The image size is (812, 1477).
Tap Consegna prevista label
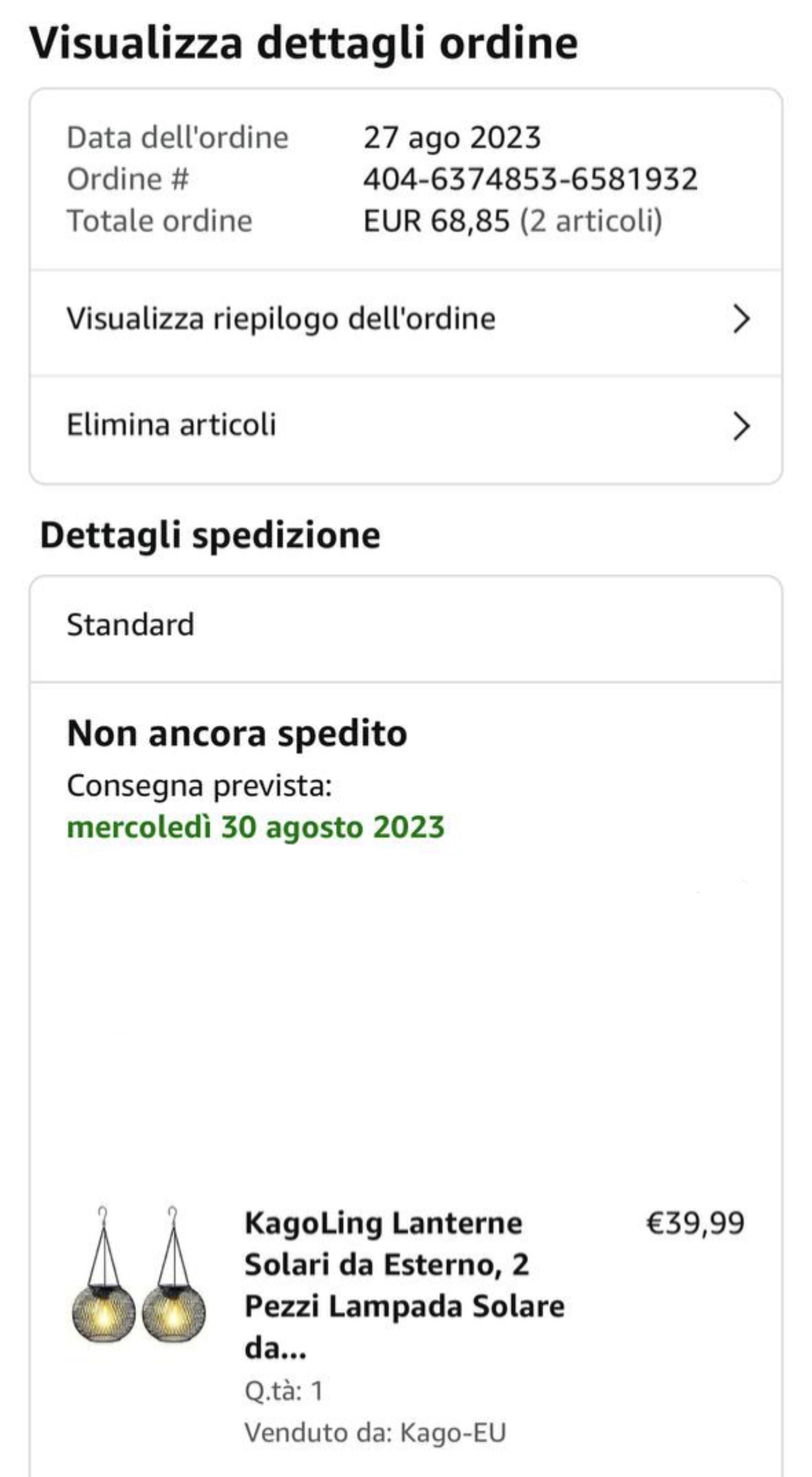click(x=200, y=786)
